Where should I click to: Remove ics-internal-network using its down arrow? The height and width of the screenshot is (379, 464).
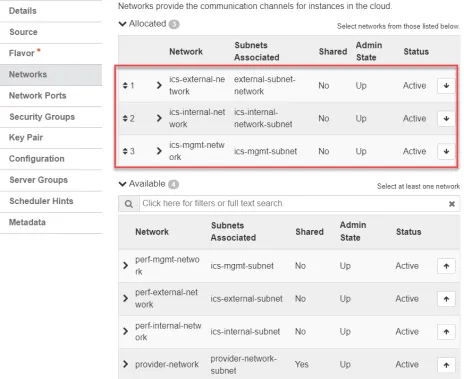point(446,118)
